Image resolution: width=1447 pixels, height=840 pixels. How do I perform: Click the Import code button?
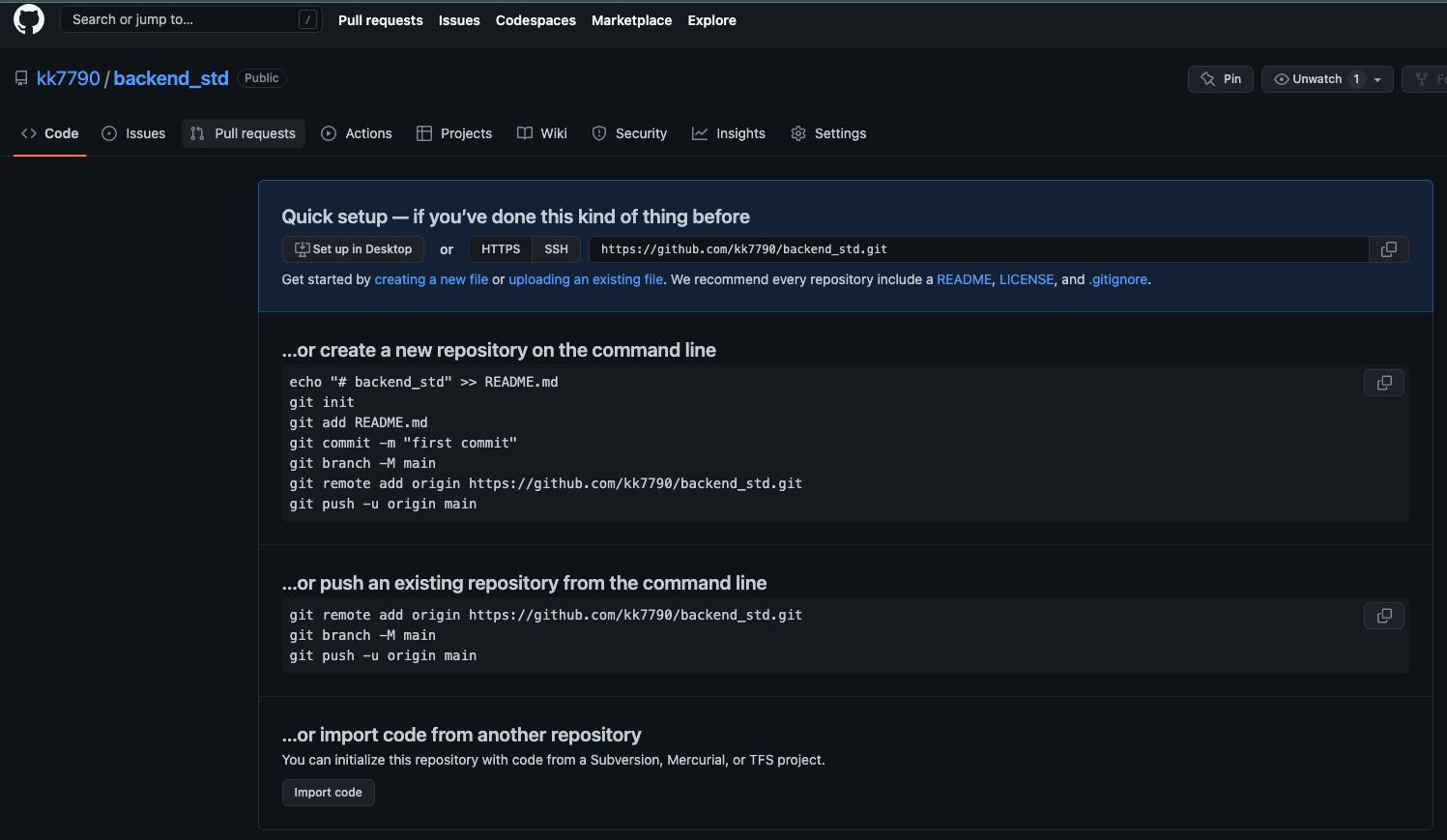[x=328, y=792]
